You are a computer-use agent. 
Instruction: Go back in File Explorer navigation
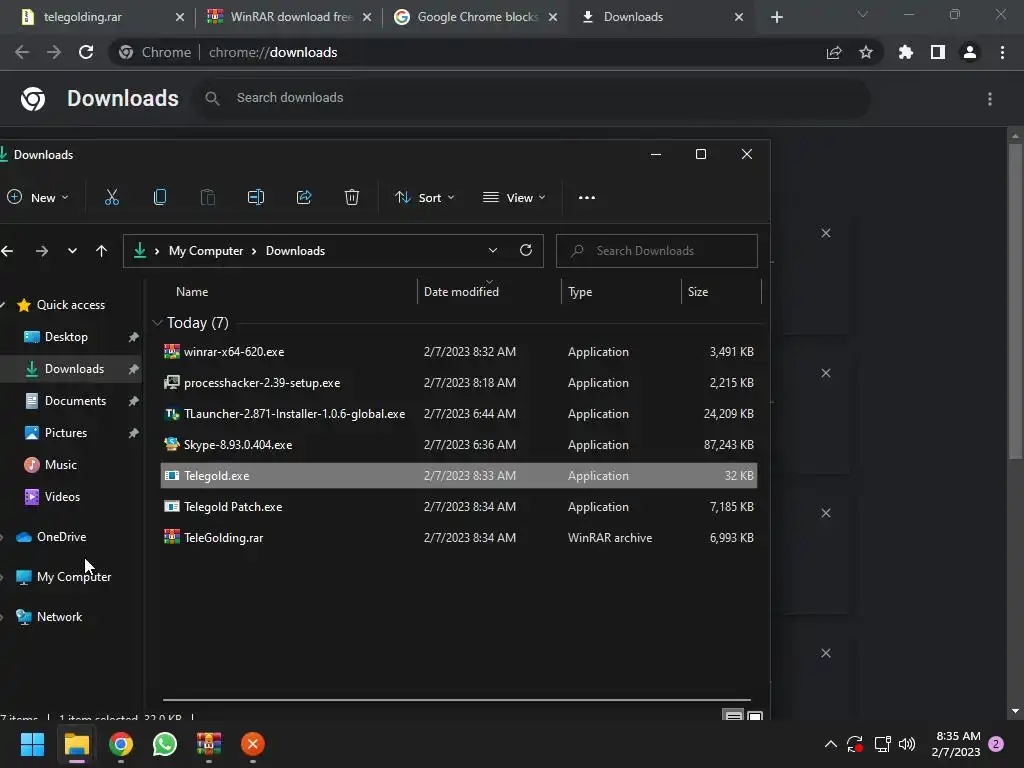(x=7, y=251)
